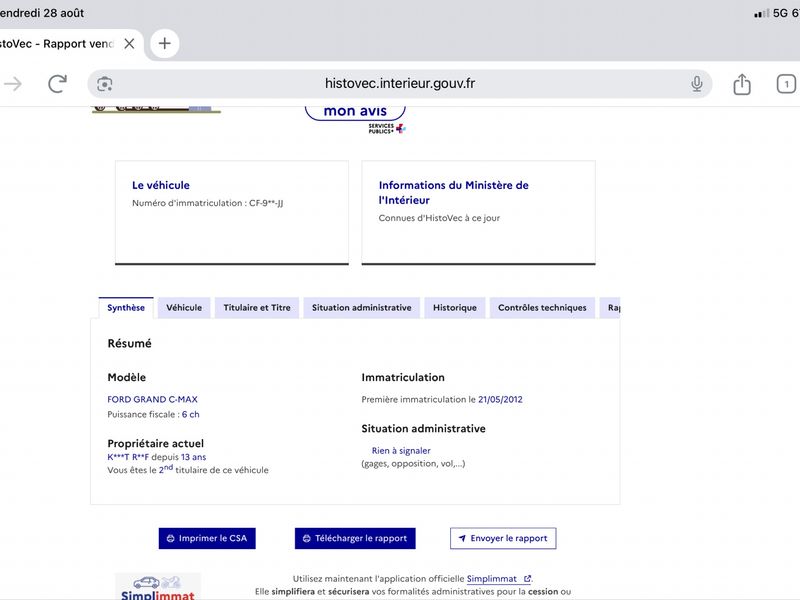Click the '(gages, opposition, vol,...)' note
The image size is (800, 600).
[413, 463]
